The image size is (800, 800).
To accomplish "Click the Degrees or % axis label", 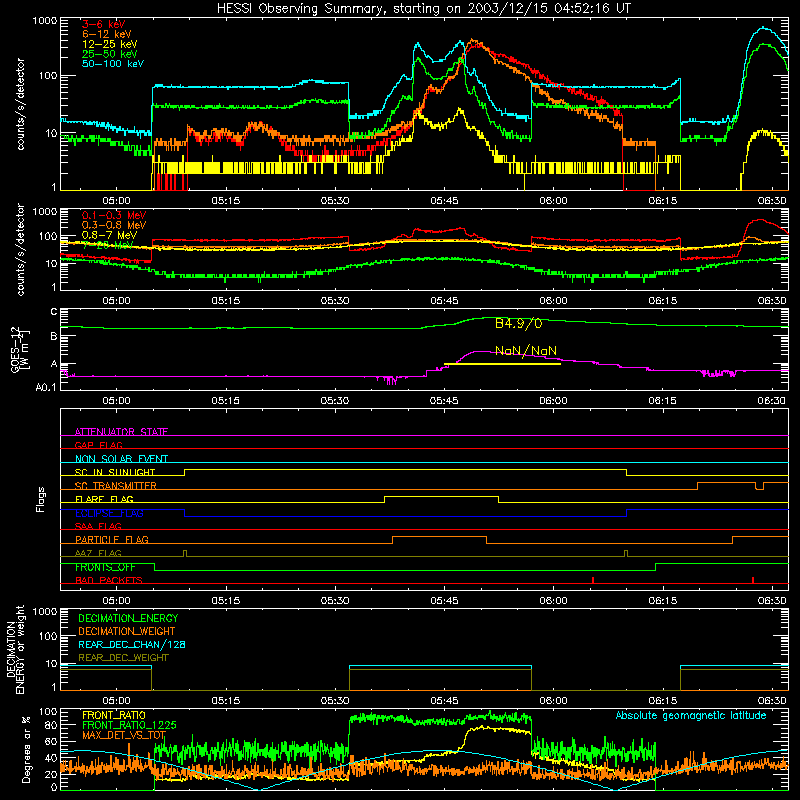I will [x=26, y=749].
